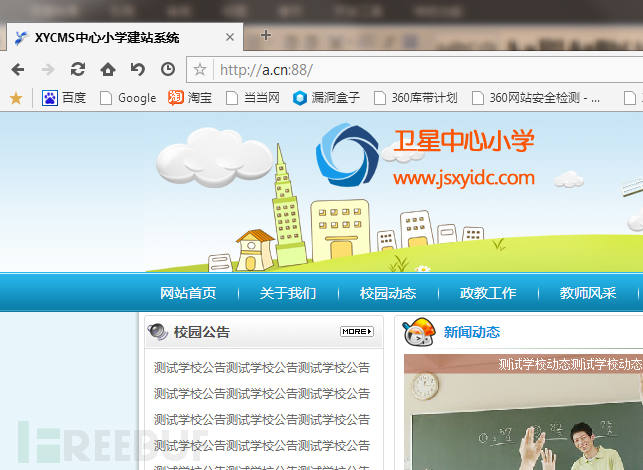
Task: Click the www.jsxyidc.com banner text
Action: click(464, 179)
